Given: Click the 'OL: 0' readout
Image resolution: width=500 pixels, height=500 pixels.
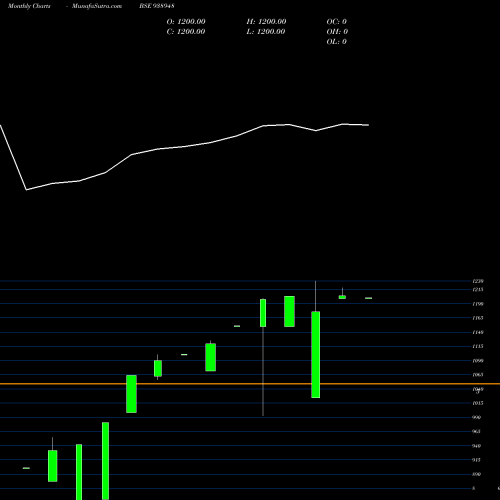Looking at the screenshot, I should point(337,42).
